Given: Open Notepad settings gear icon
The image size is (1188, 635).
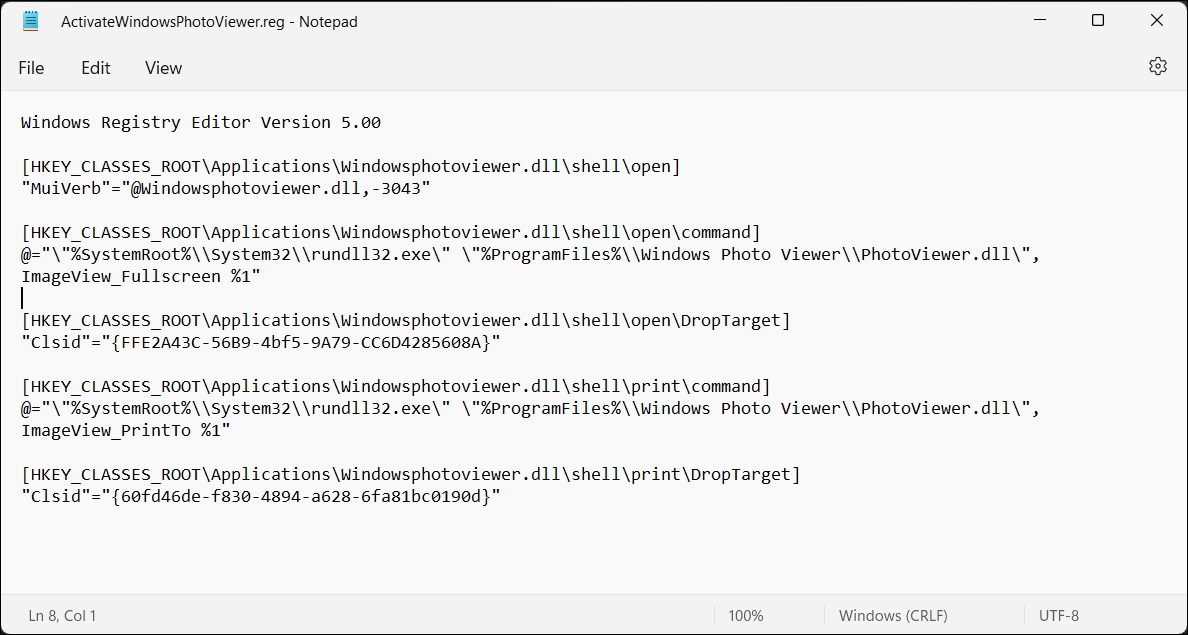Looking at the screenshot, I should click(x=1157, y=67).
